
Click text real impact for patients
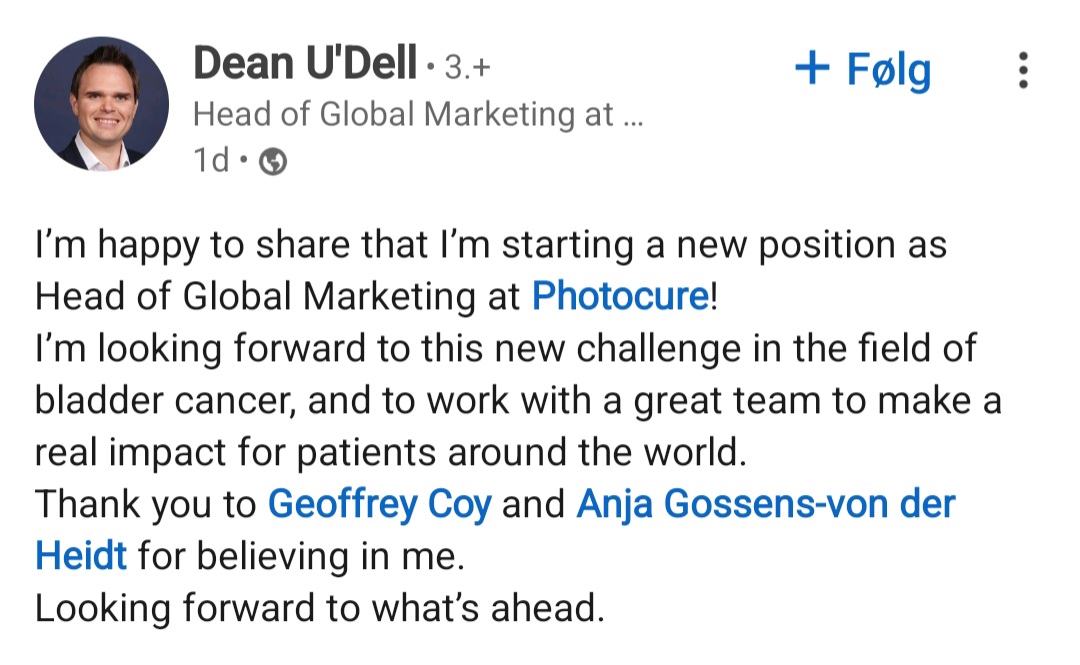pyautogui.click(x=235, y=453)
